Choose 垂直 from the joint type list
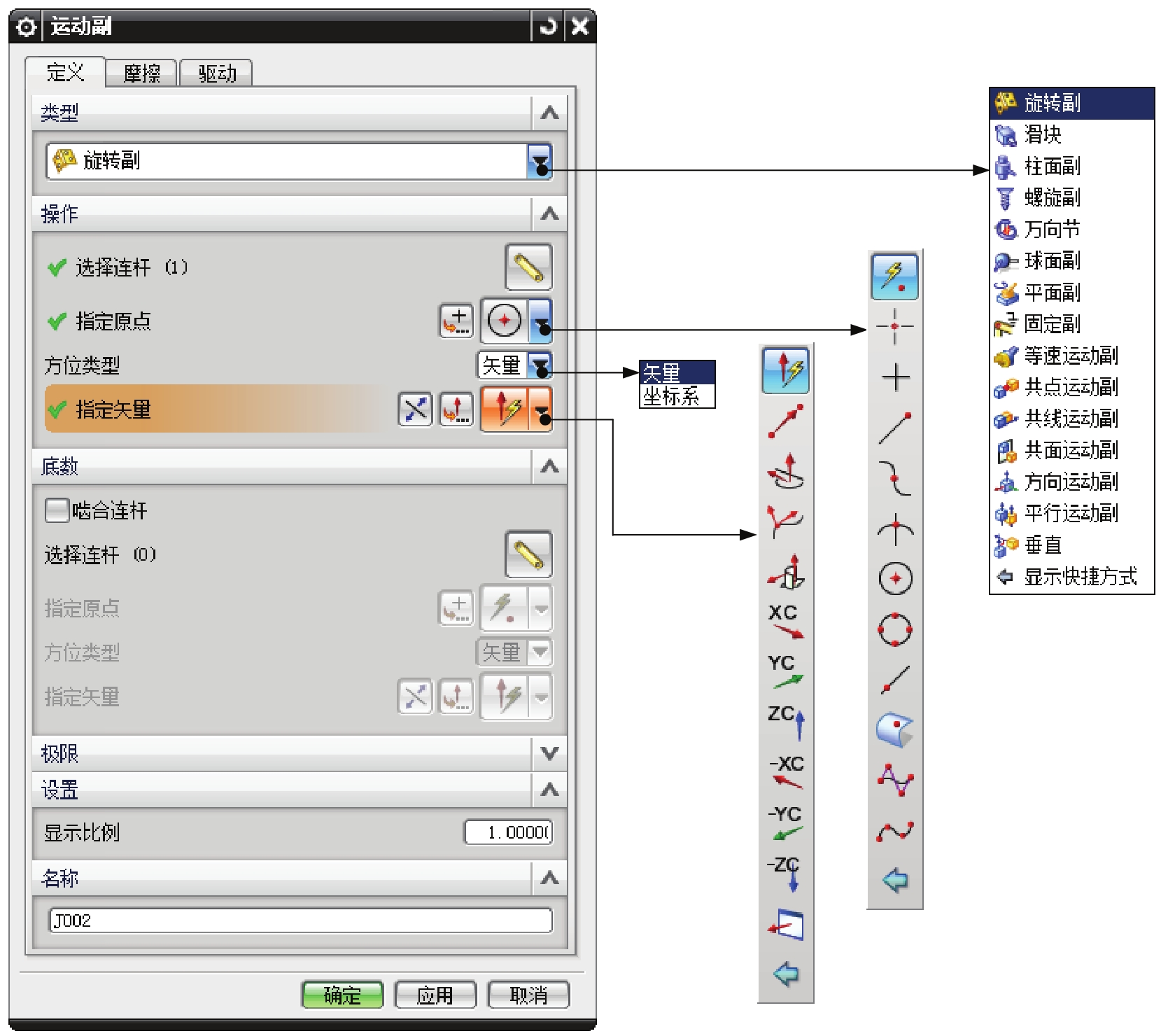The image size is (1161, 1036). 1071,545
